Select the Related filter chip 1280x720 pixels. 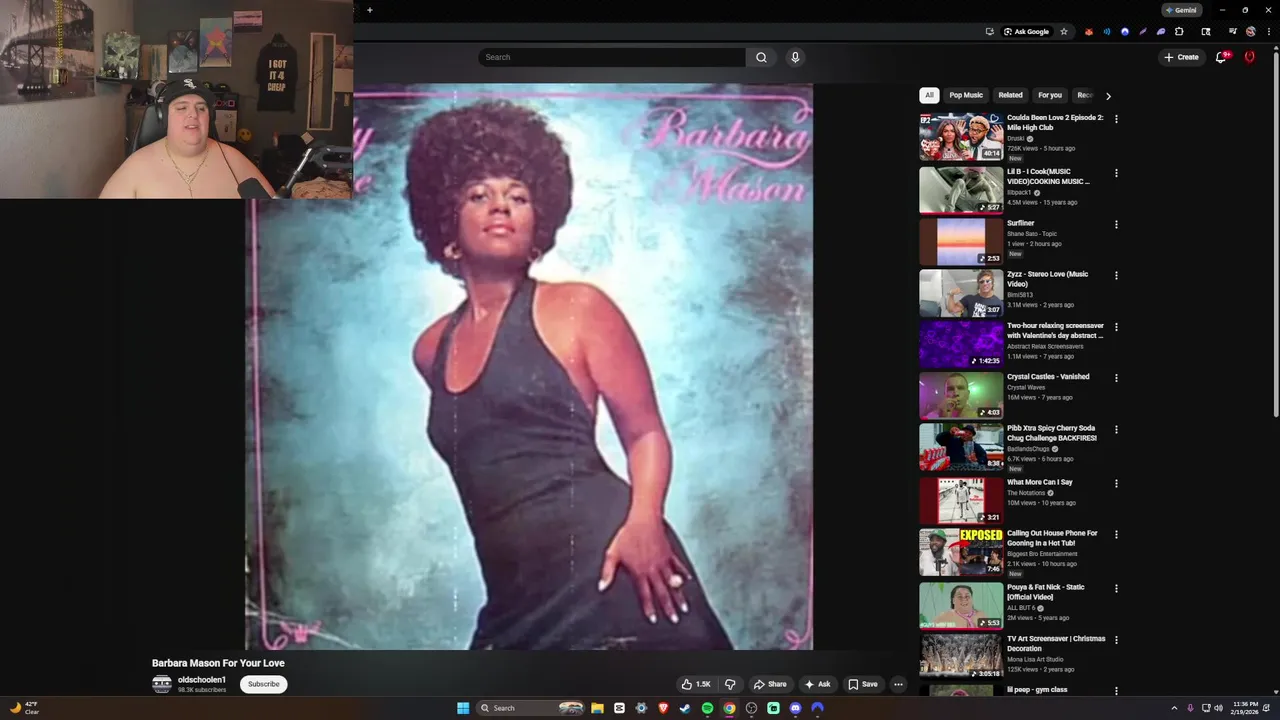point(1010,95)
